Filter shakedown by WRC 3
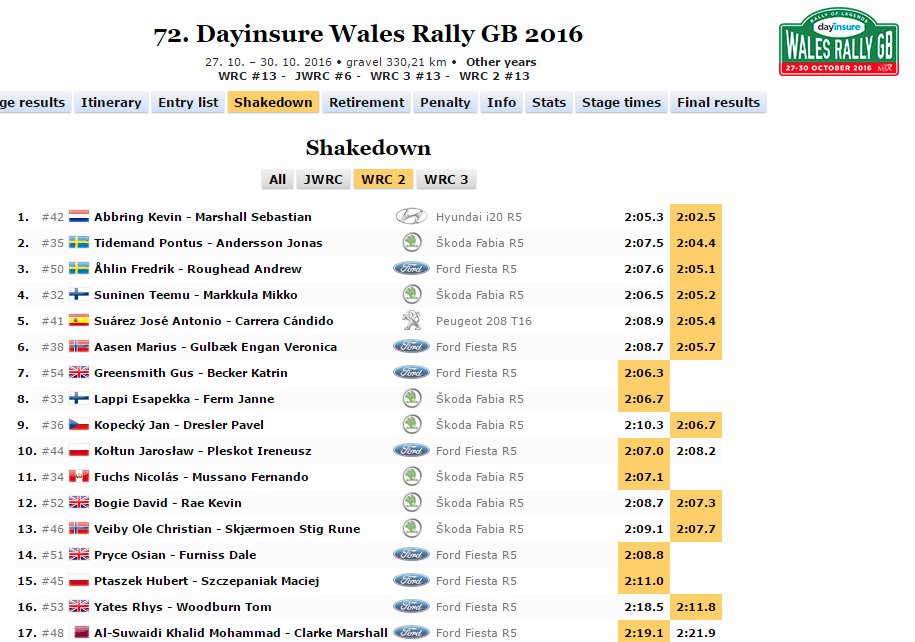Screen dimensions: 915x642 [446, 179]
